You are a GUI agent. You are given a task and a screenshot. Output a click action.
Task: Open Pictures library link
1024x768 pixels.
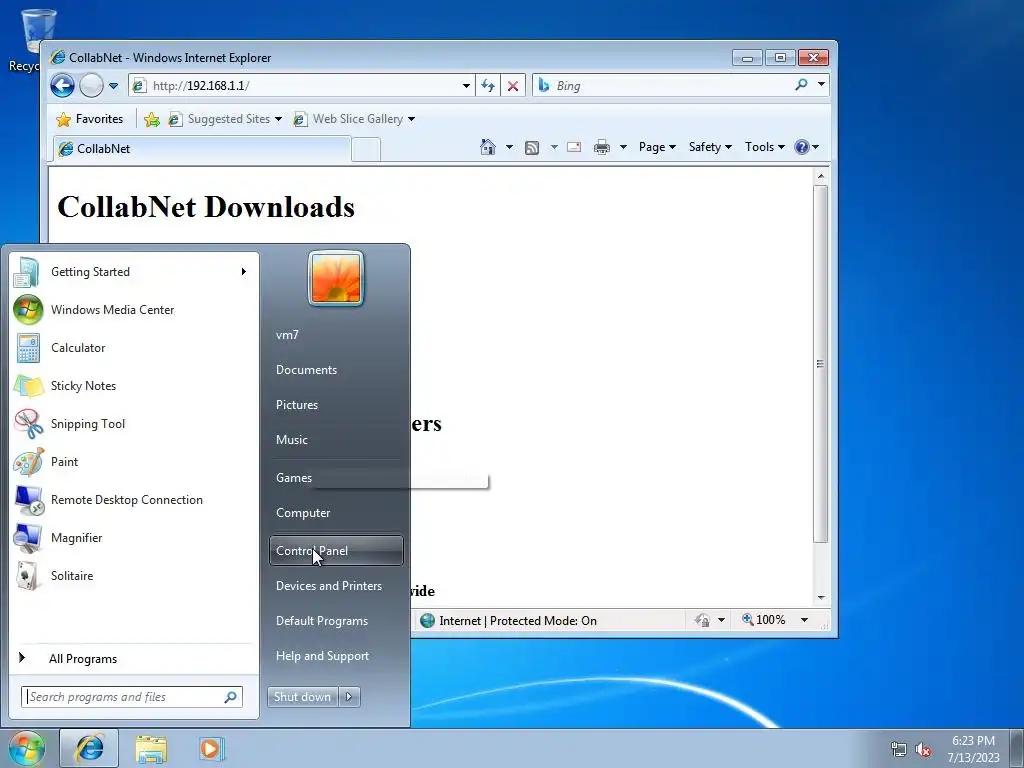[x=336, y=405]
